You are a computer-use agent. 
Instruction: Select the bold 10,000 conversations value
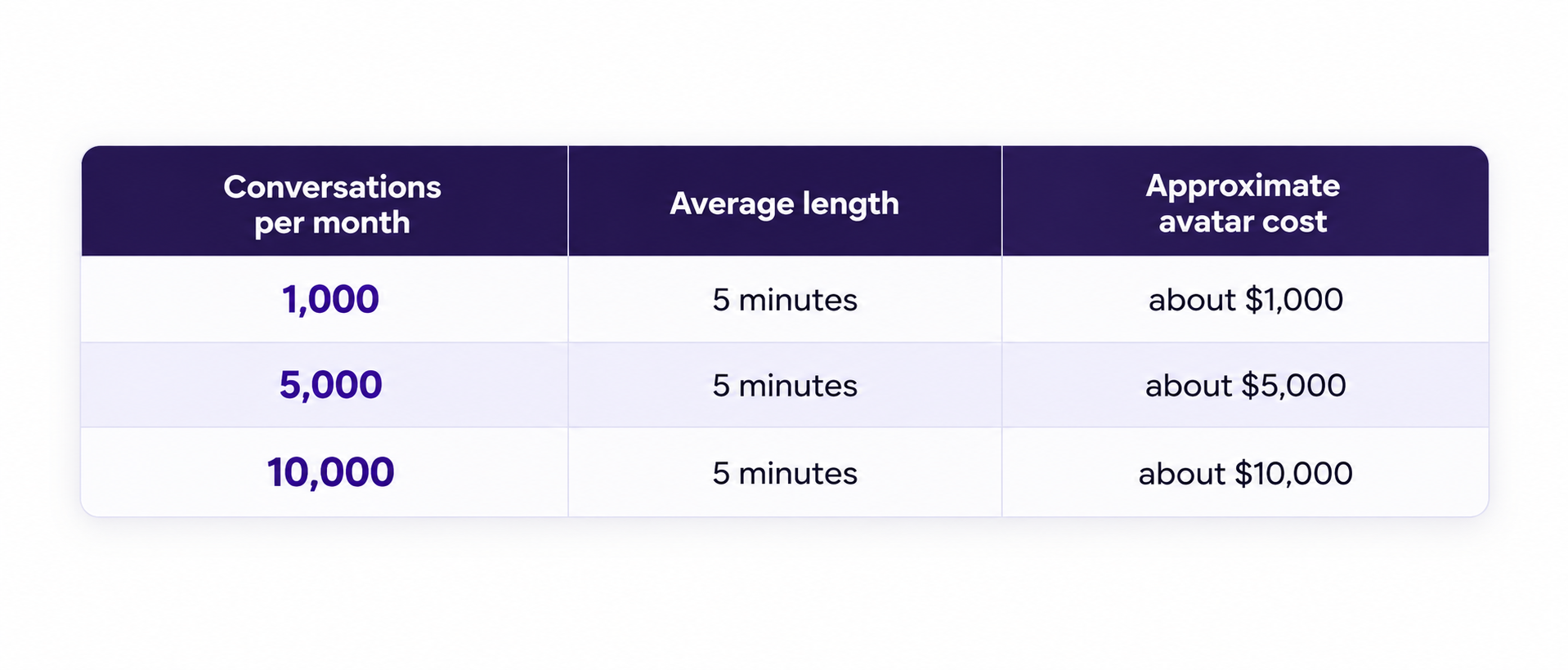click(x=330, y=472)
